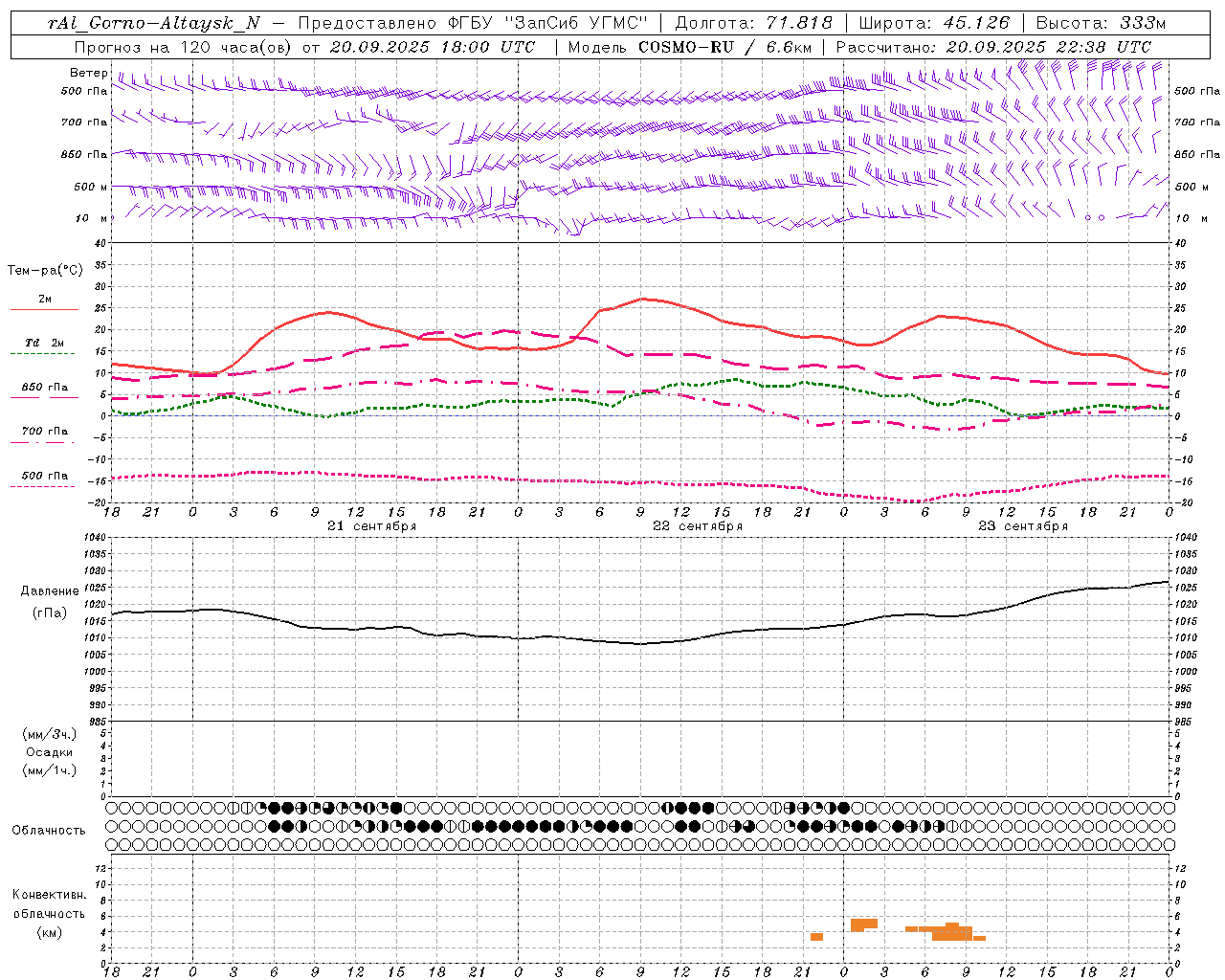Click the 22 сентября date label
This screenshot has height=980, width=1225.
pos(698,526)
